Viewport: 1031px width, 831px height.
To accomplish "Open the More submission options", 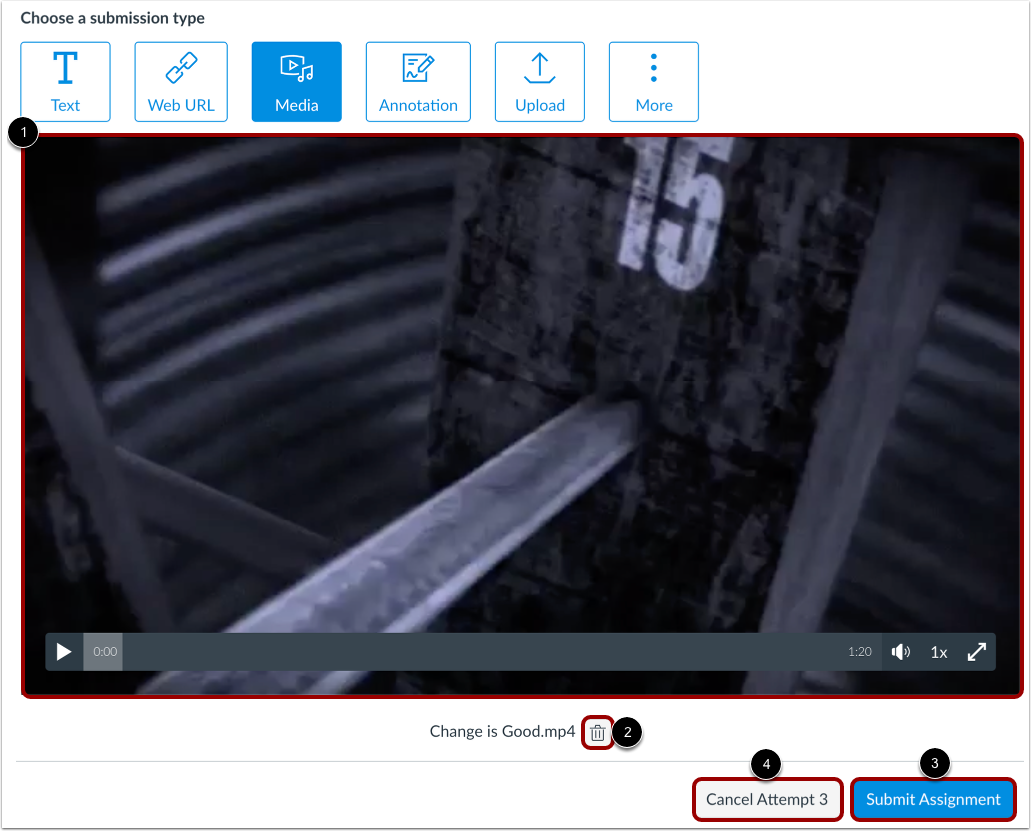I will (654, 82).
